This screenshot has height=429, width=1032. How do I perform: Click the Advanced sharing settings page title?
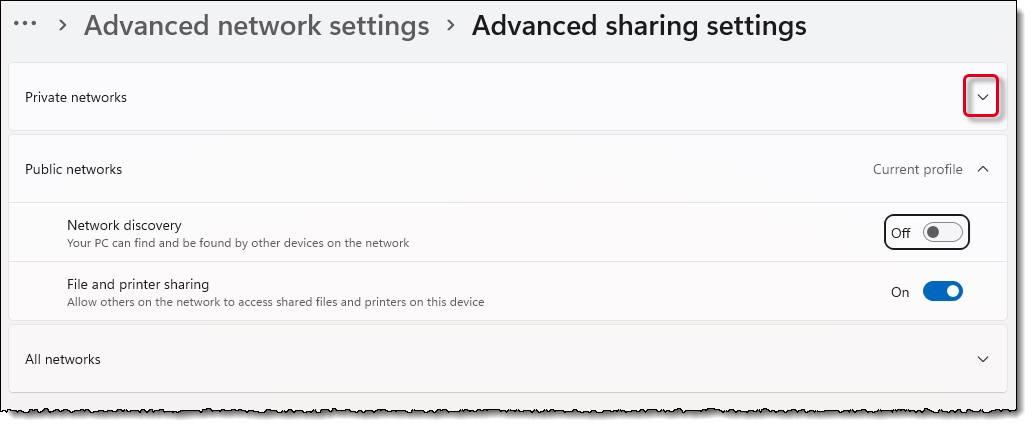pos(639,26)
